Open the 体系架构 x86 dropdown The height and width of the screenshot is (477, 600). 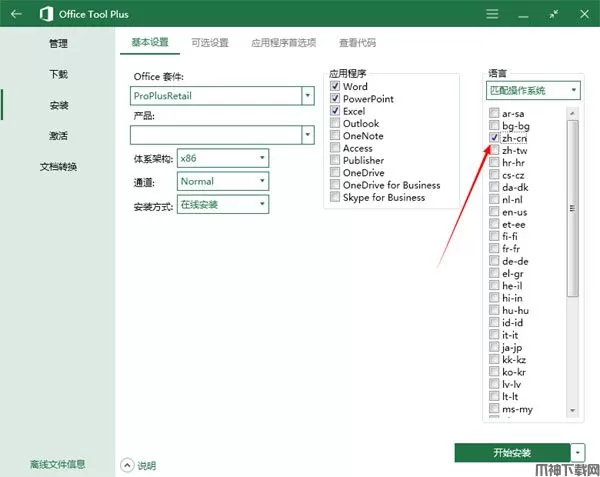(262, 158)
